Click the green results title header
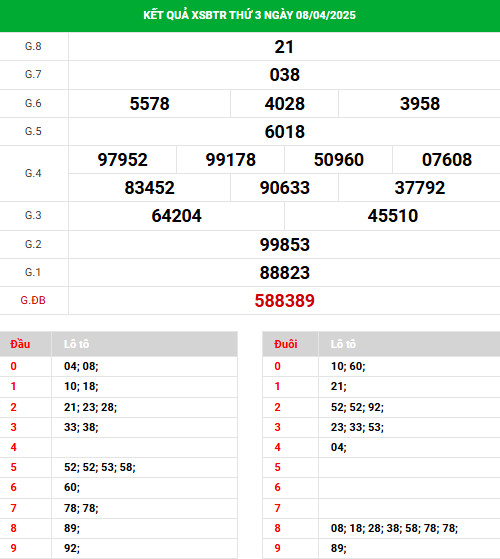Image resolution: width=500 pixels, height=559 pixels. [x=250, y=16]
